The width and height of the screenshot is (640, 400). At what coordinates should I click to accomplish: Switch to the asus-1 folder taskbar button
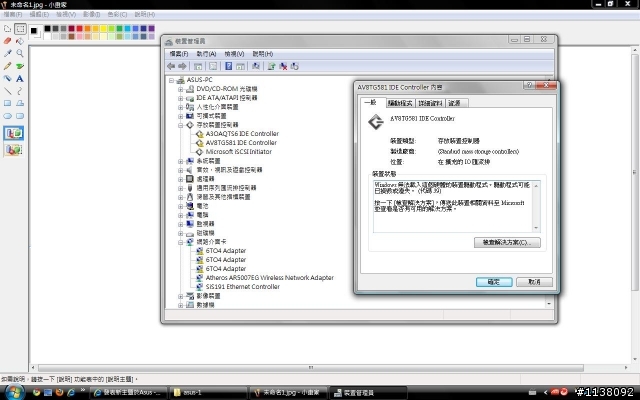click(x=208, y=393)
